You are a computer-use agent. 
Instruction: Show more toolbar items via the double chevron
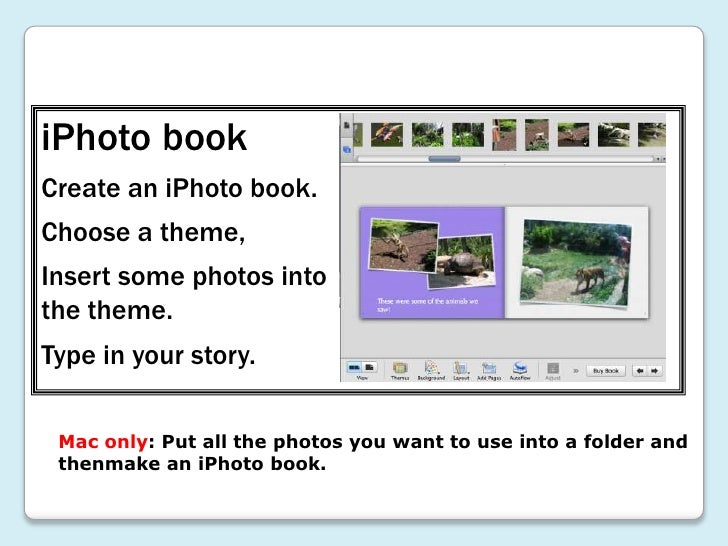click(576, 370)
